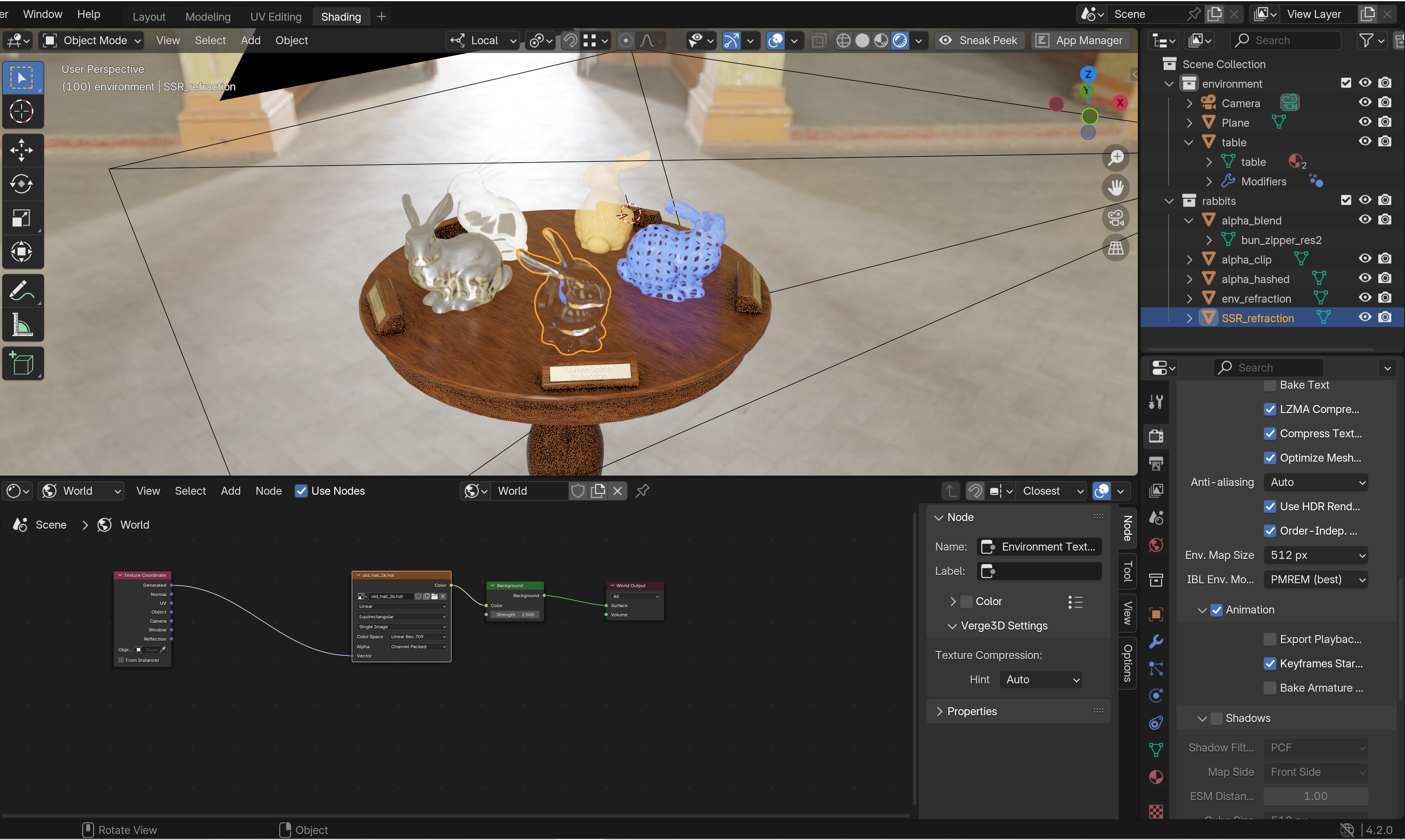The image size is (1405, 840).
Task: Uncheck the Use Nodes checkbox
Action: (301, 491)
